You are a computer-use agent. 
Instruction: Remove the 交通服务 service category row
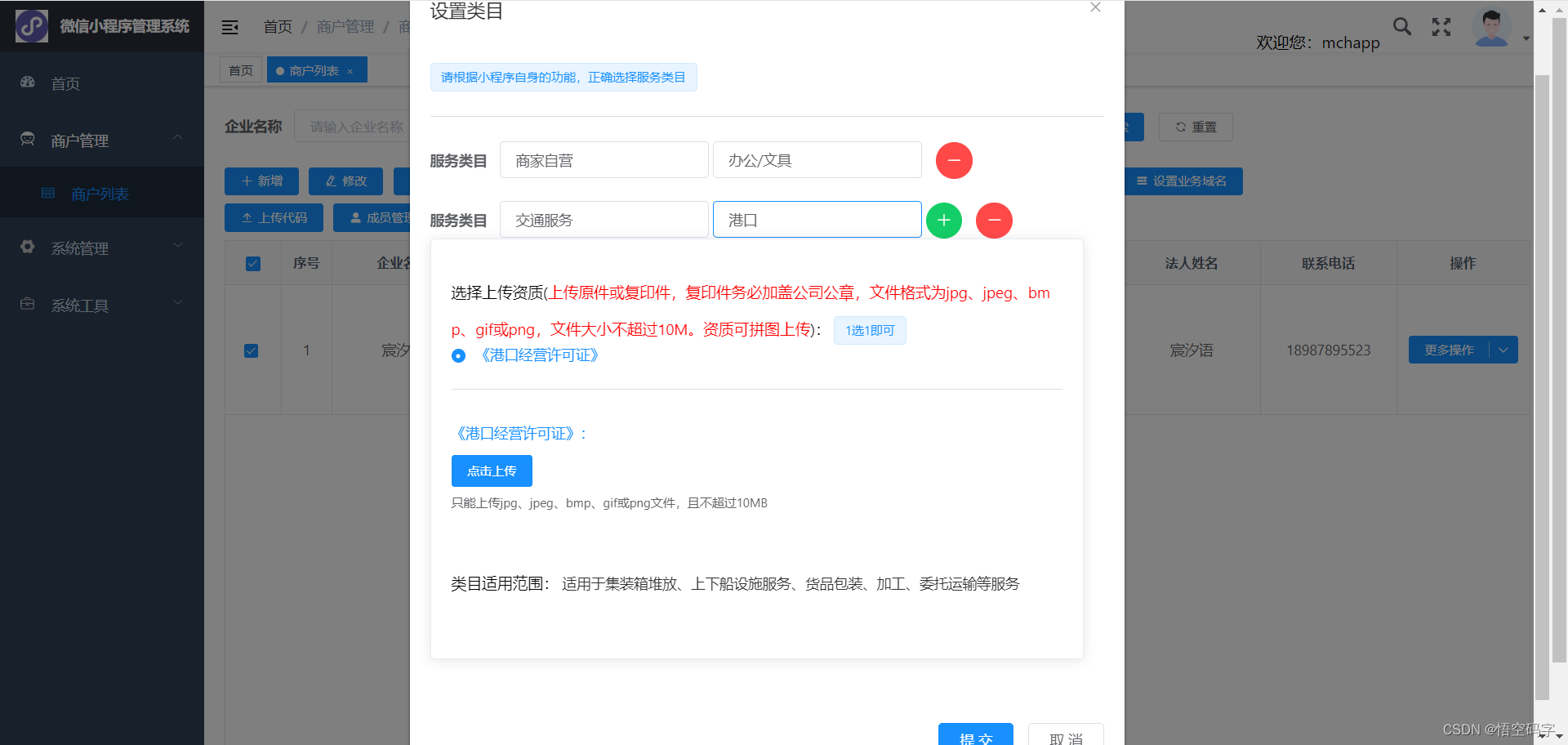(x=994, y=221)
